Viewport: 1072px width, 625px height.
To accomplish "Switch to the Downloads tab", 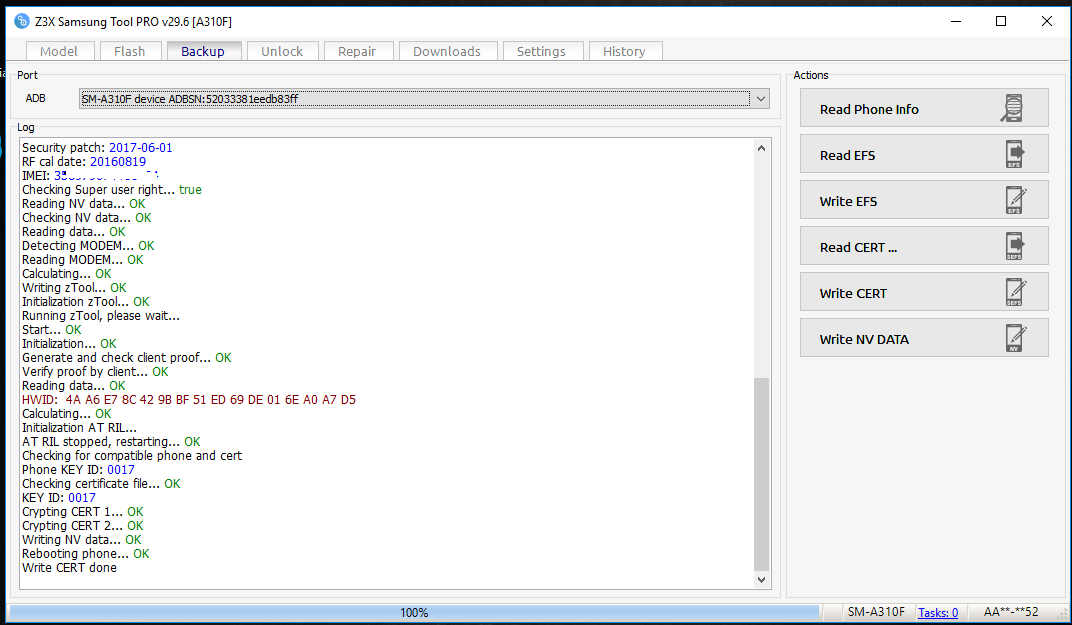I will tap(447, 51).
